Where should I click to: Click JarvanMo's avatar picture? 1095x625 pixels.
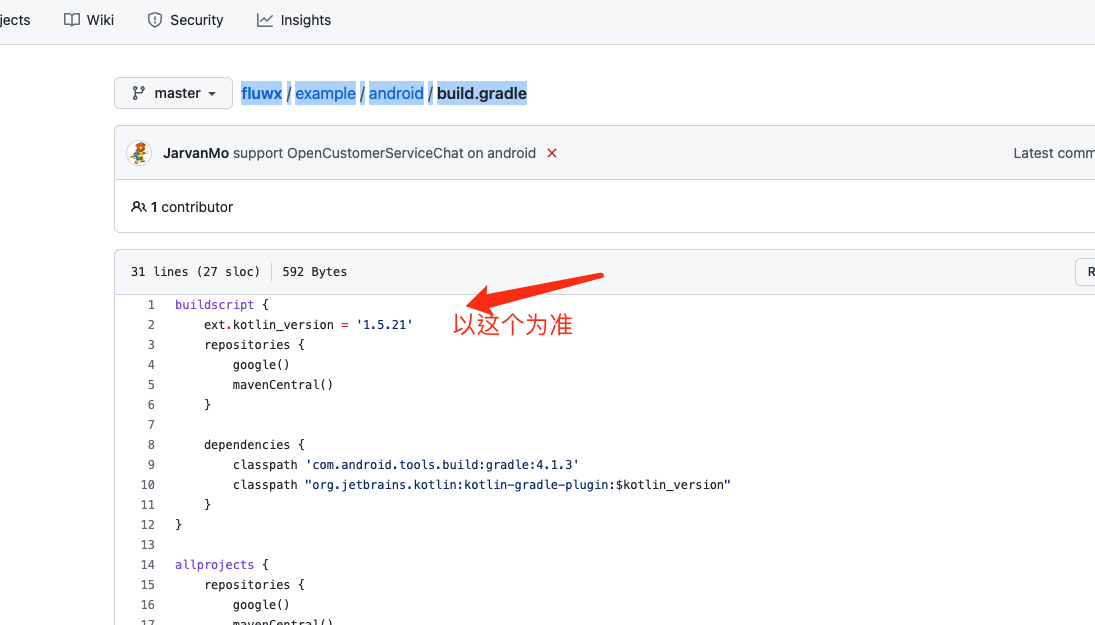pos(139,153)
